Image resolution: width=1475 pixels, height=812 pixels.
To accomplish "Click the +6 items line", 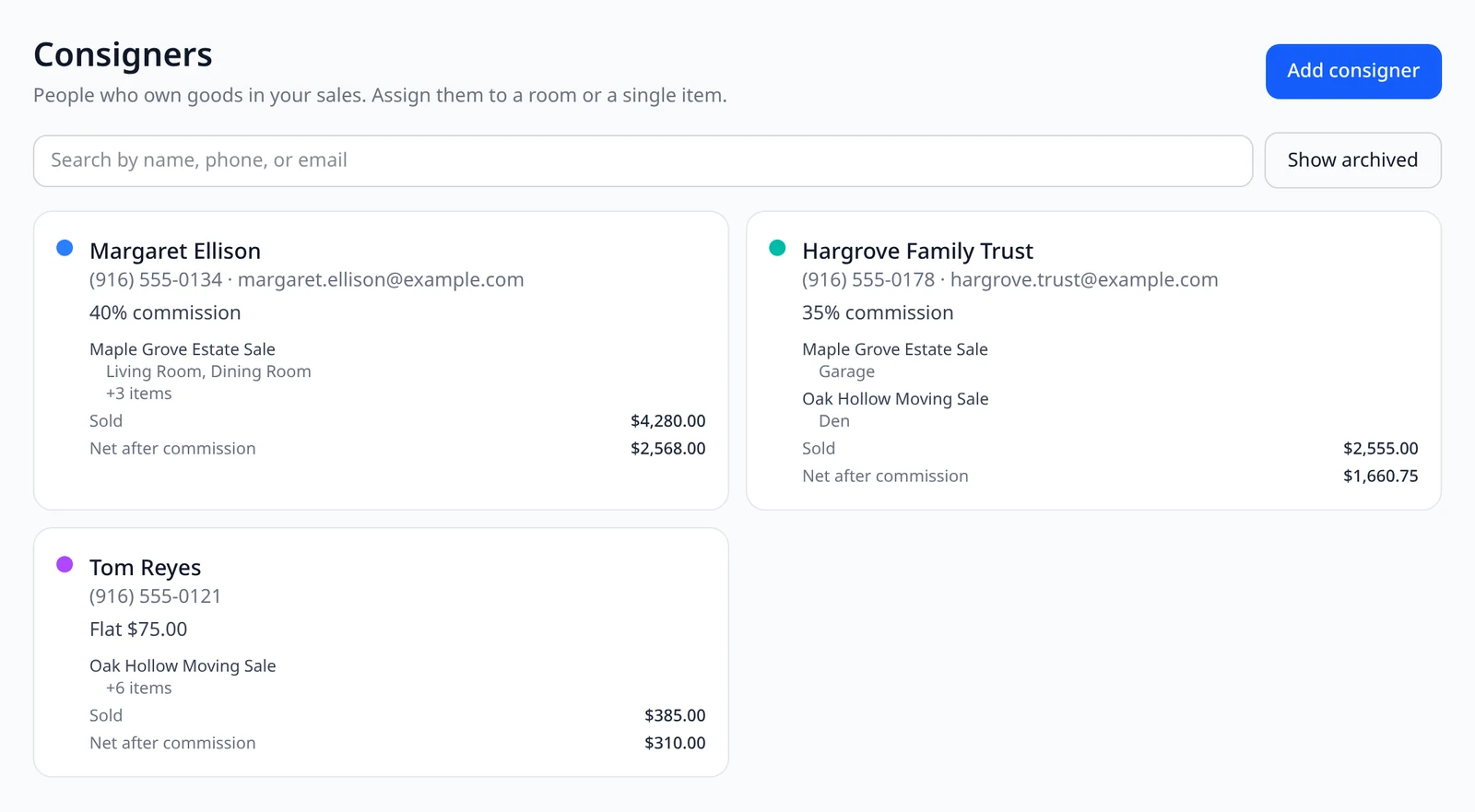I will (138, 688).
